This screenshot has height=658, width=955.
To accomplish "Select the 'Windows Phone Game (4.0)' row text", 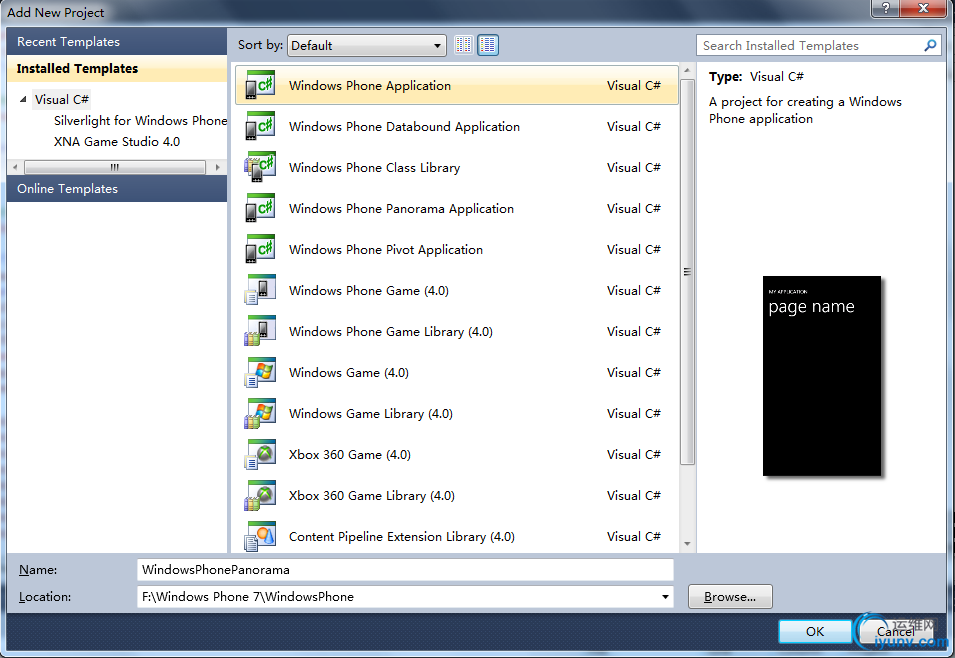I will [x=368, y=290].
